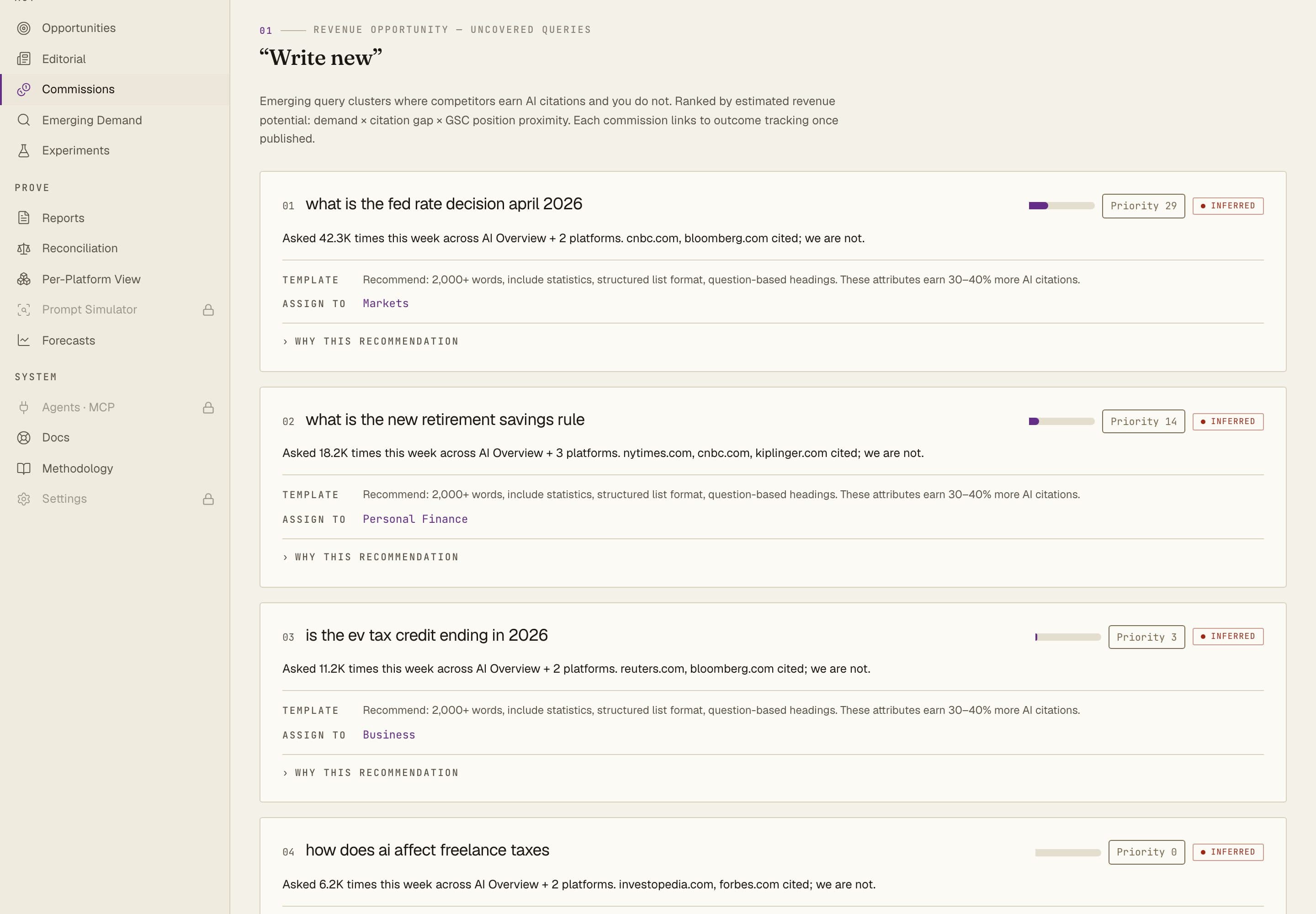
Task: Click the Priority 14 badge
Action: pos(1143,421)
